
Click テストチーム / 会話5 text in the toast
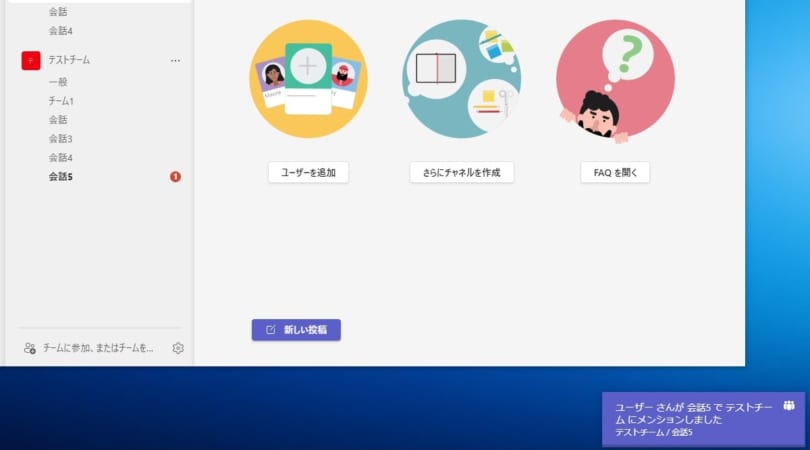(653, 432)
